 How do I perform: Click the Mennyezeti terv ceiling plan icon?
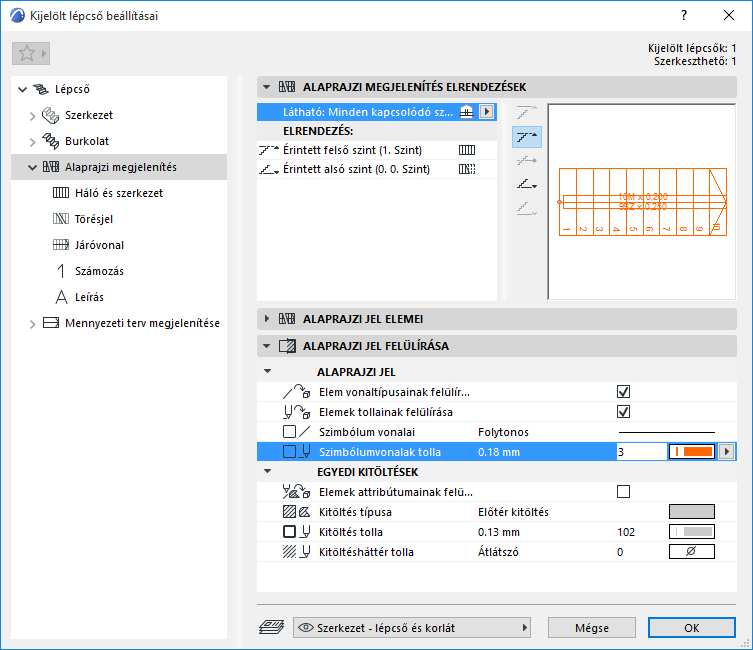click(51, 323)
